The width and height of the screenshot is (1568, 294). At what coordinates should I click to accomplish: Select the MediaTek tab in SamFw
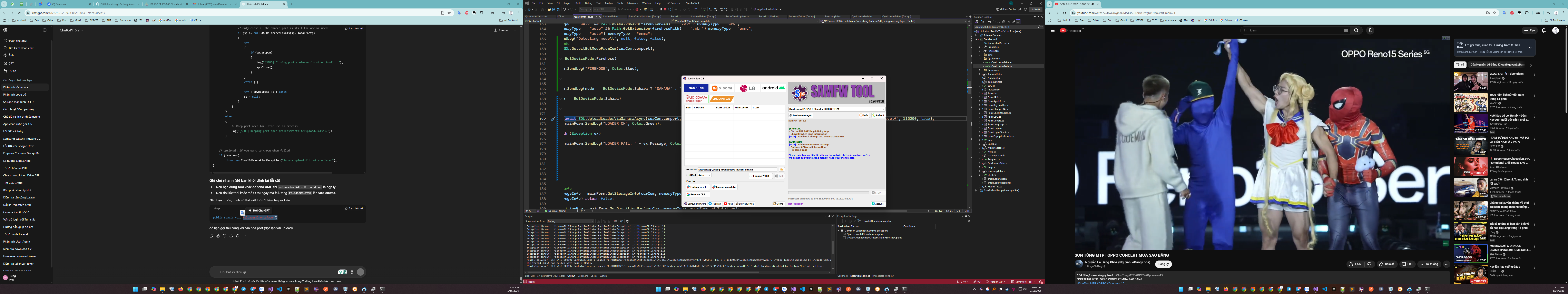click(x=722, y=99)
